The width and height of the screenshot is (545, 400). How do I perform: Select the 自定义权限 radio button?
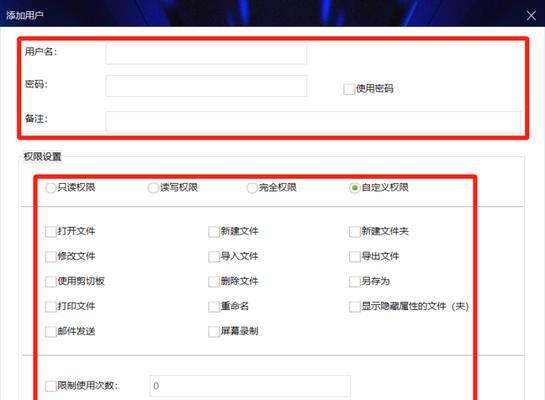[355, 188]
